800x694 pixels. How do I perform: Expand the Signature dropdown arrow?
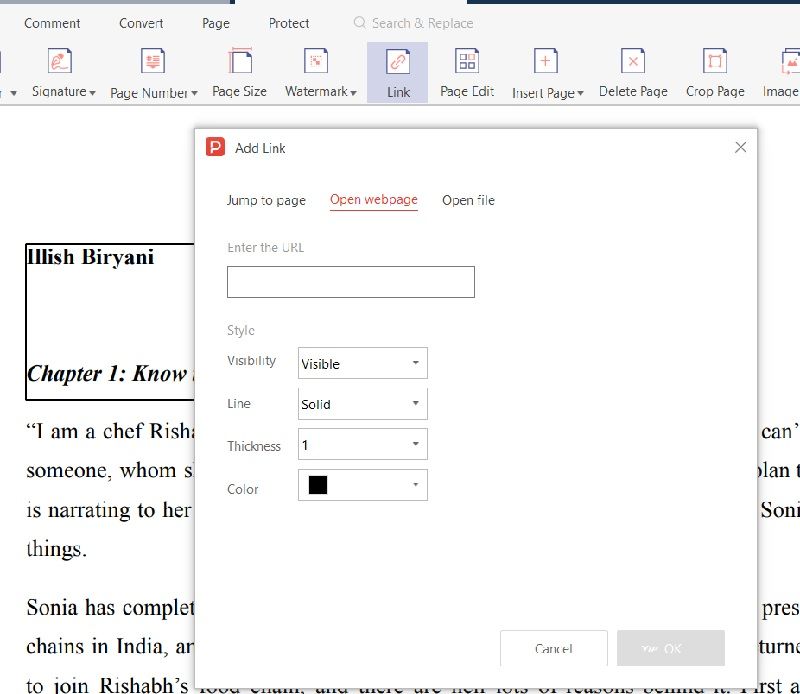[x=92, y=93]
